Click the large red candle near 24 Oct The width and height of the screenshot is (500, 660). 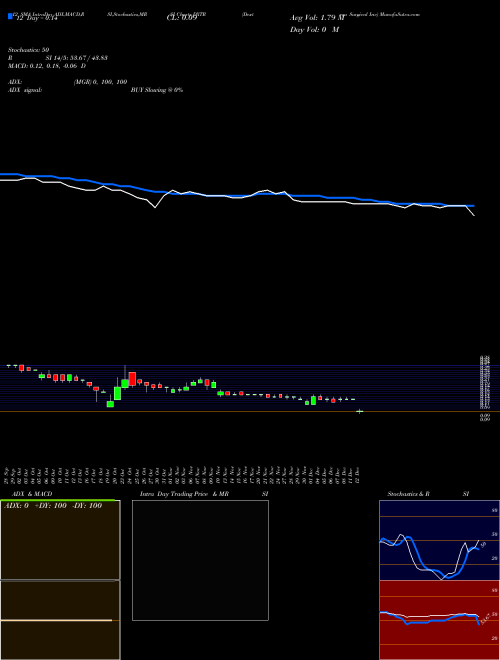(x=132, y=378)
